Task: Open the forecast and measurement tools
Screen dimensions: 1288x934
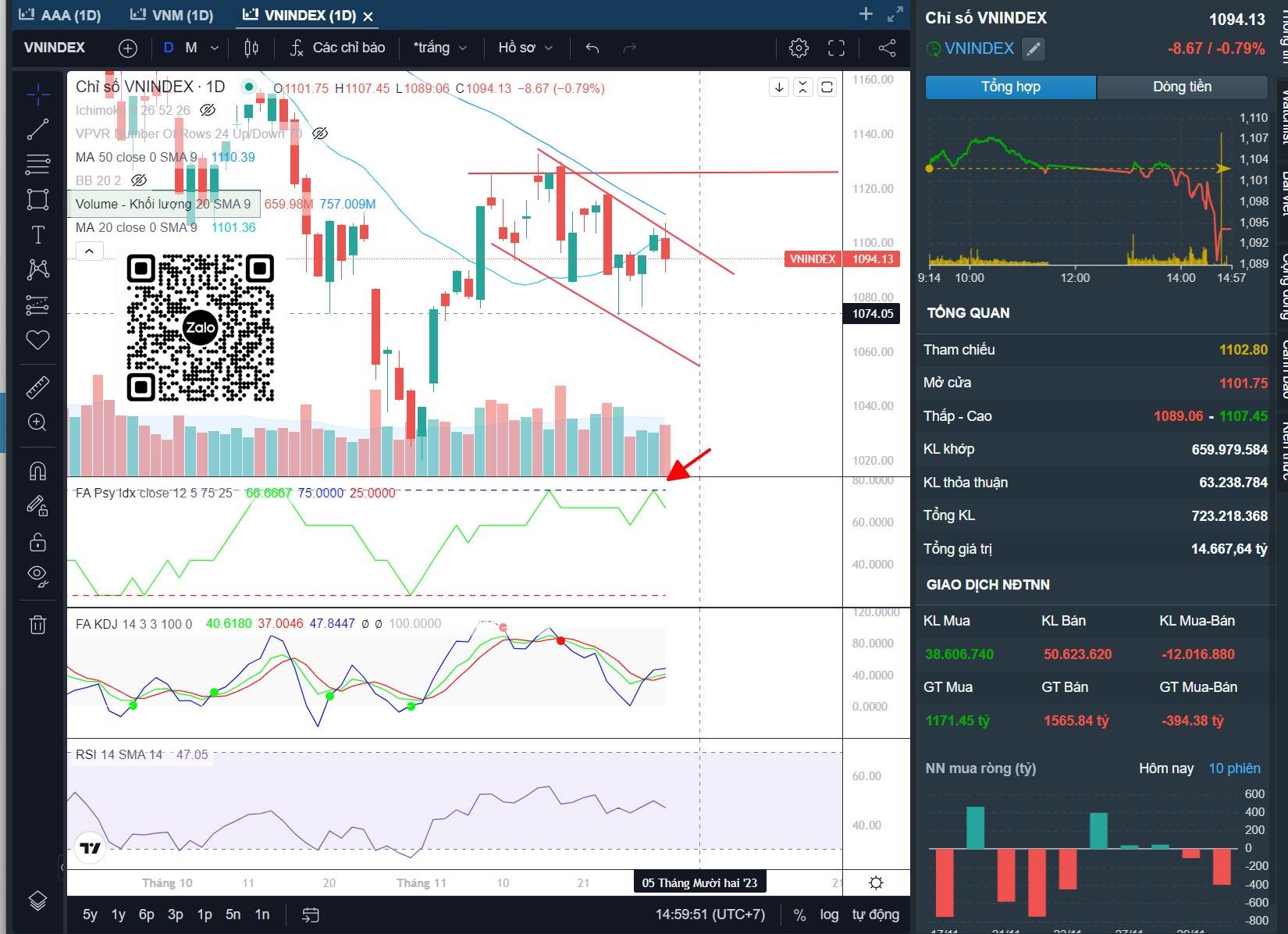Action: point(37,305)
